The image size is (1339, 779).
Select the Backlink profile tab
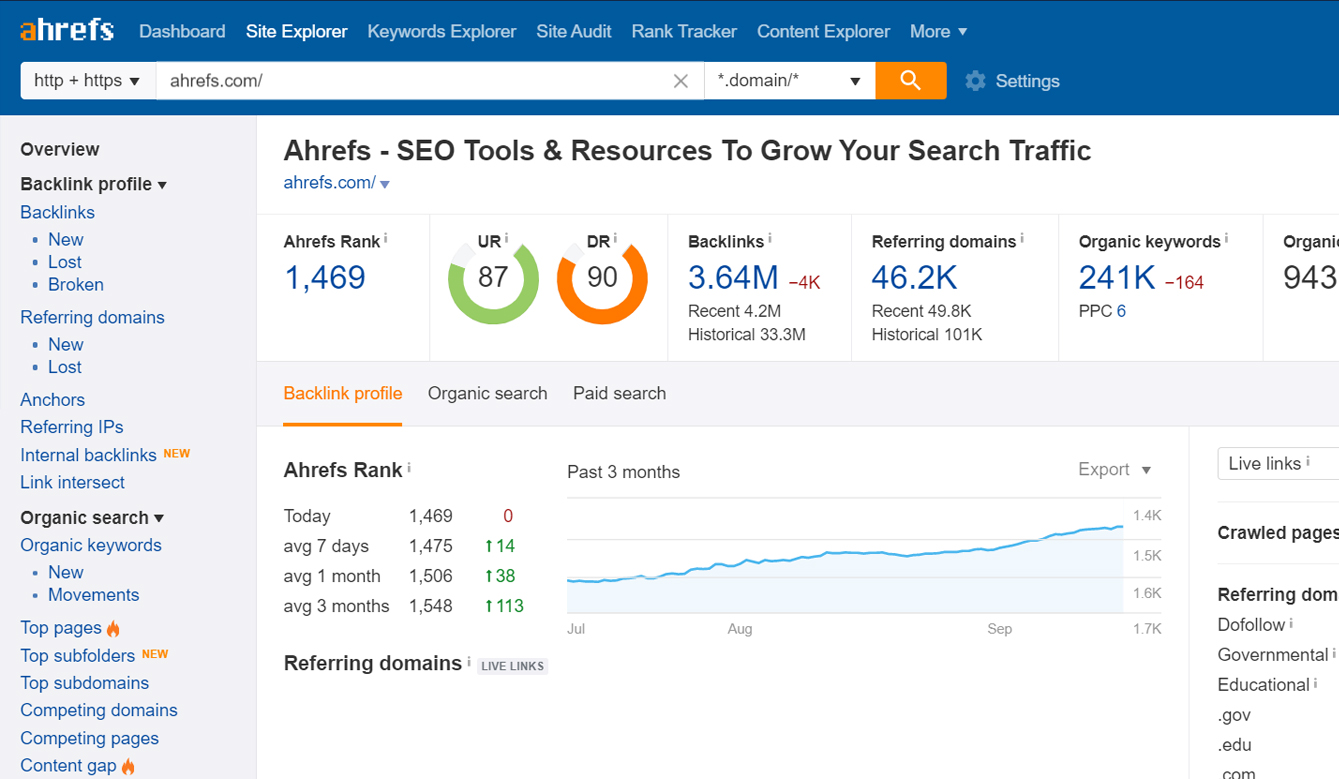[x=343, y=393]
